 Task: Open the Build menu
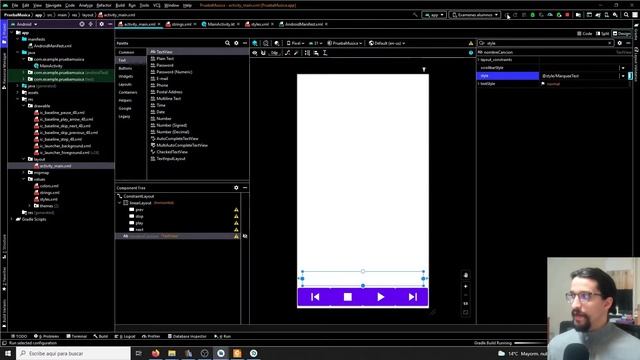coord(120,5)
